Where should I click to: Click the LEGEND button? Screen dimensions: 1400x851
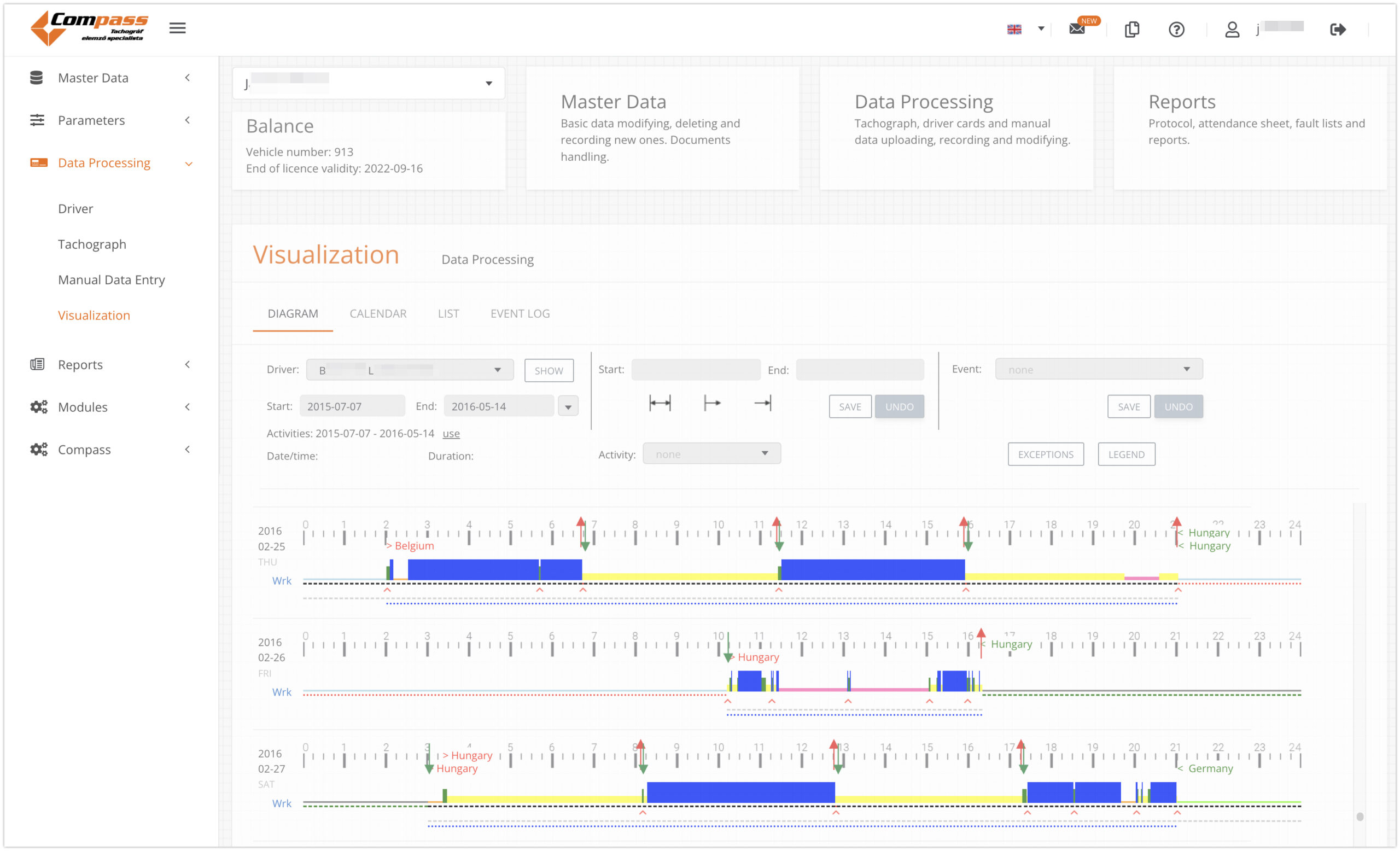1126,454
